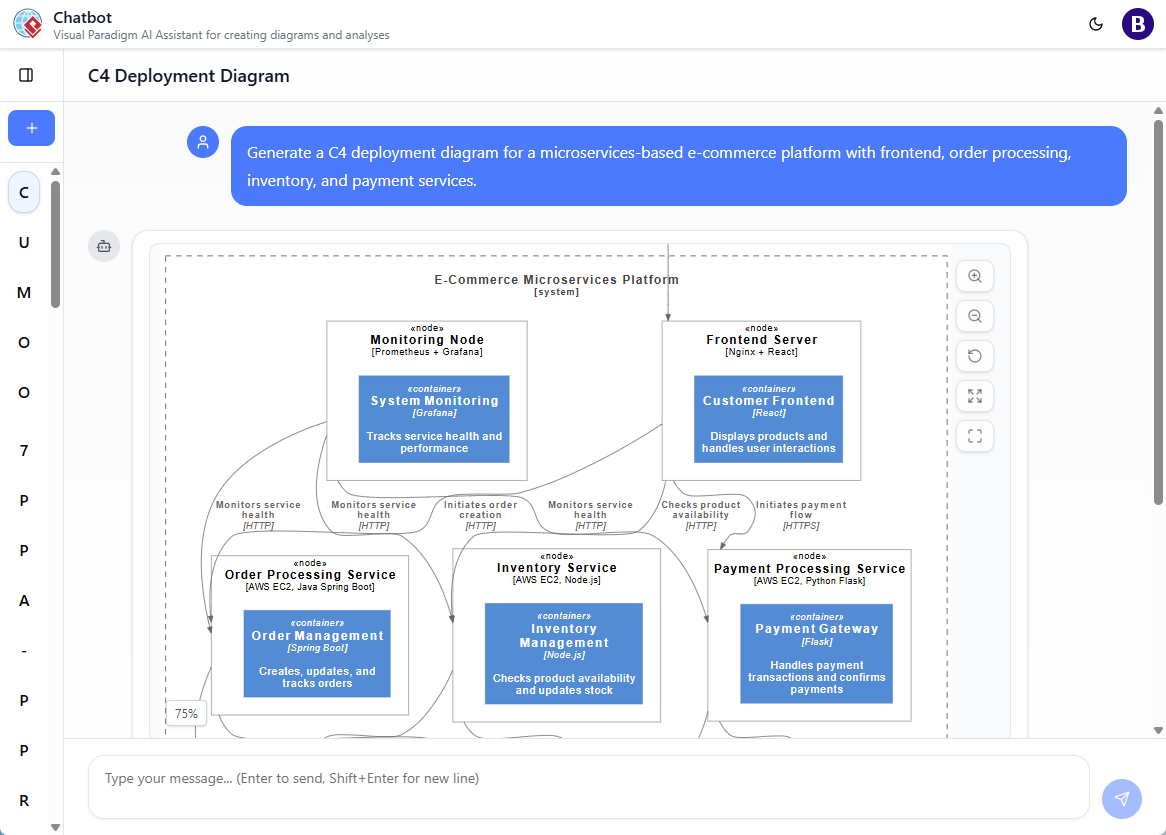1166x835 pixels.
Task: Open the chat history item labeled U
Action: pos(23,242)
